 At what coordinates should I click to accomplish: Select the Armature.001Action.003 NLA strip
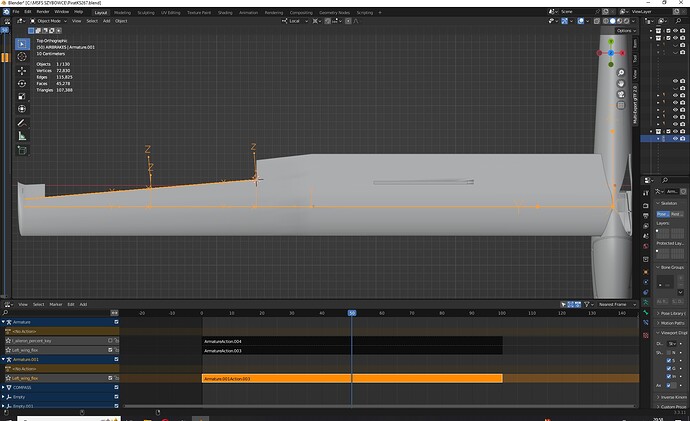352,378
